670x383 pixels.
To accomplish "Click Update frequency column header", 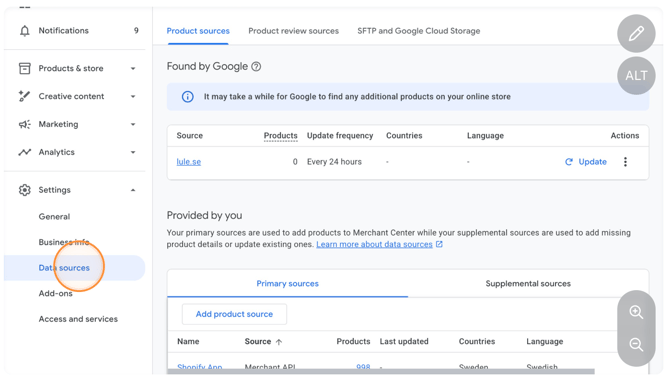I will [x=340, y=136].
